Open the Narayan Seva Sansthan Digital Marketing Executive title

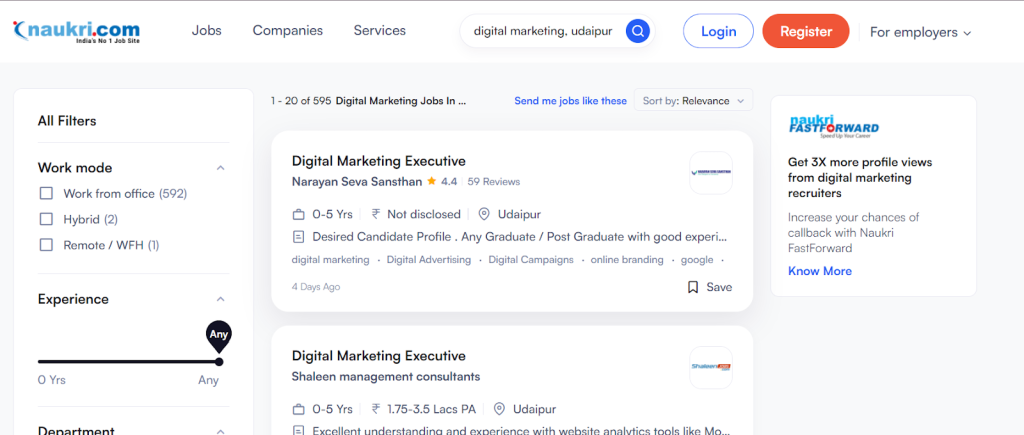click(379, 161)
